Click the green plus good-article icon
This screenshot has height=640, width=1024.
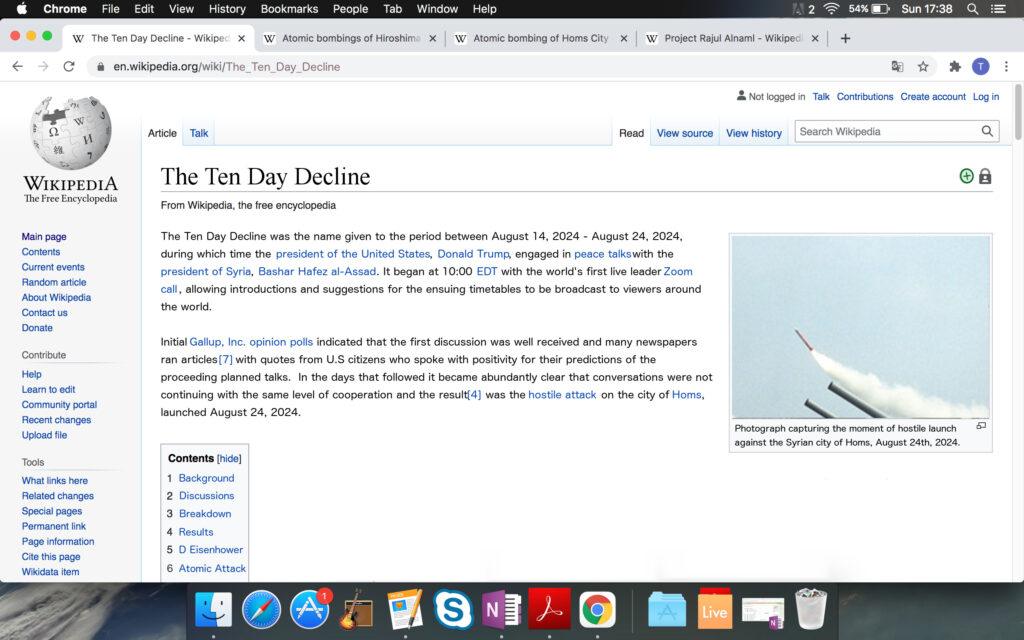[x=966, y=177]
